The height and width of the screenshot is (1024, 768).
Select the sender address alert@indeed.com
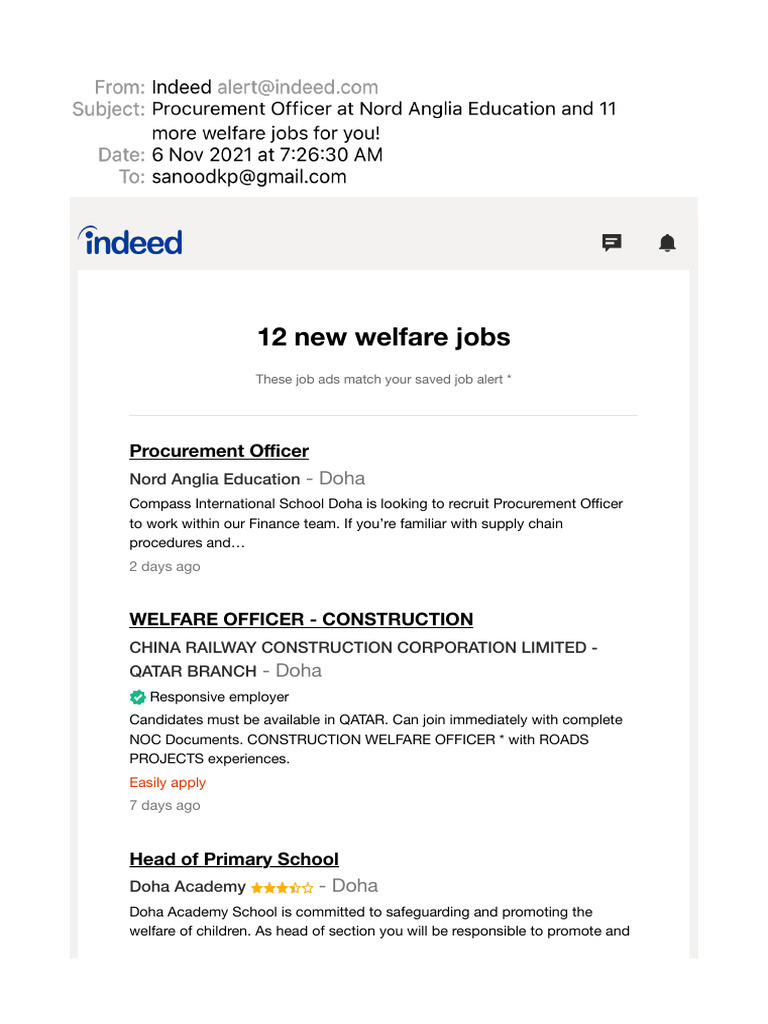point(297,87)
